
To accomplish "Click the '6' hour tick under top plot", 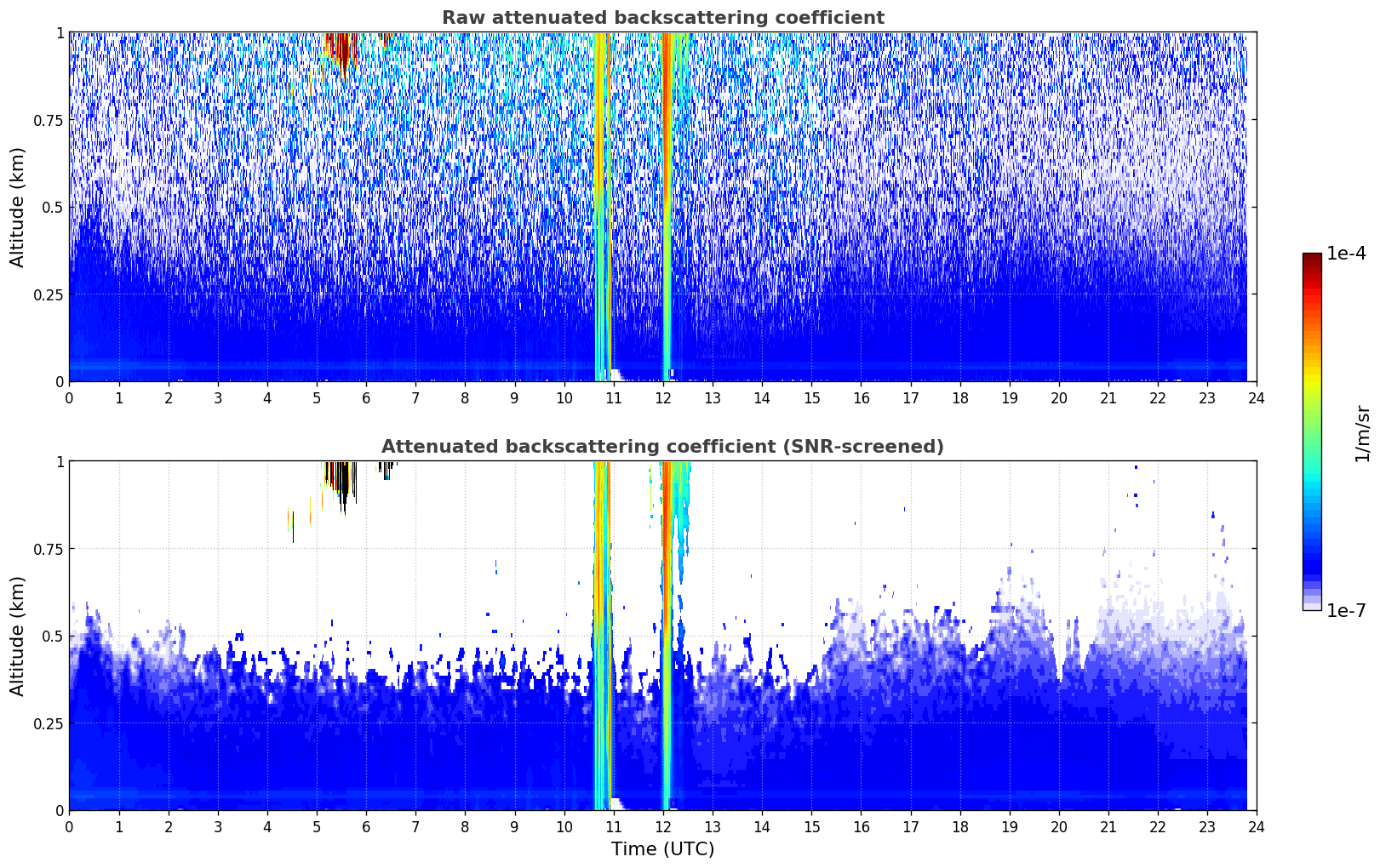I will tap(366, 397).
